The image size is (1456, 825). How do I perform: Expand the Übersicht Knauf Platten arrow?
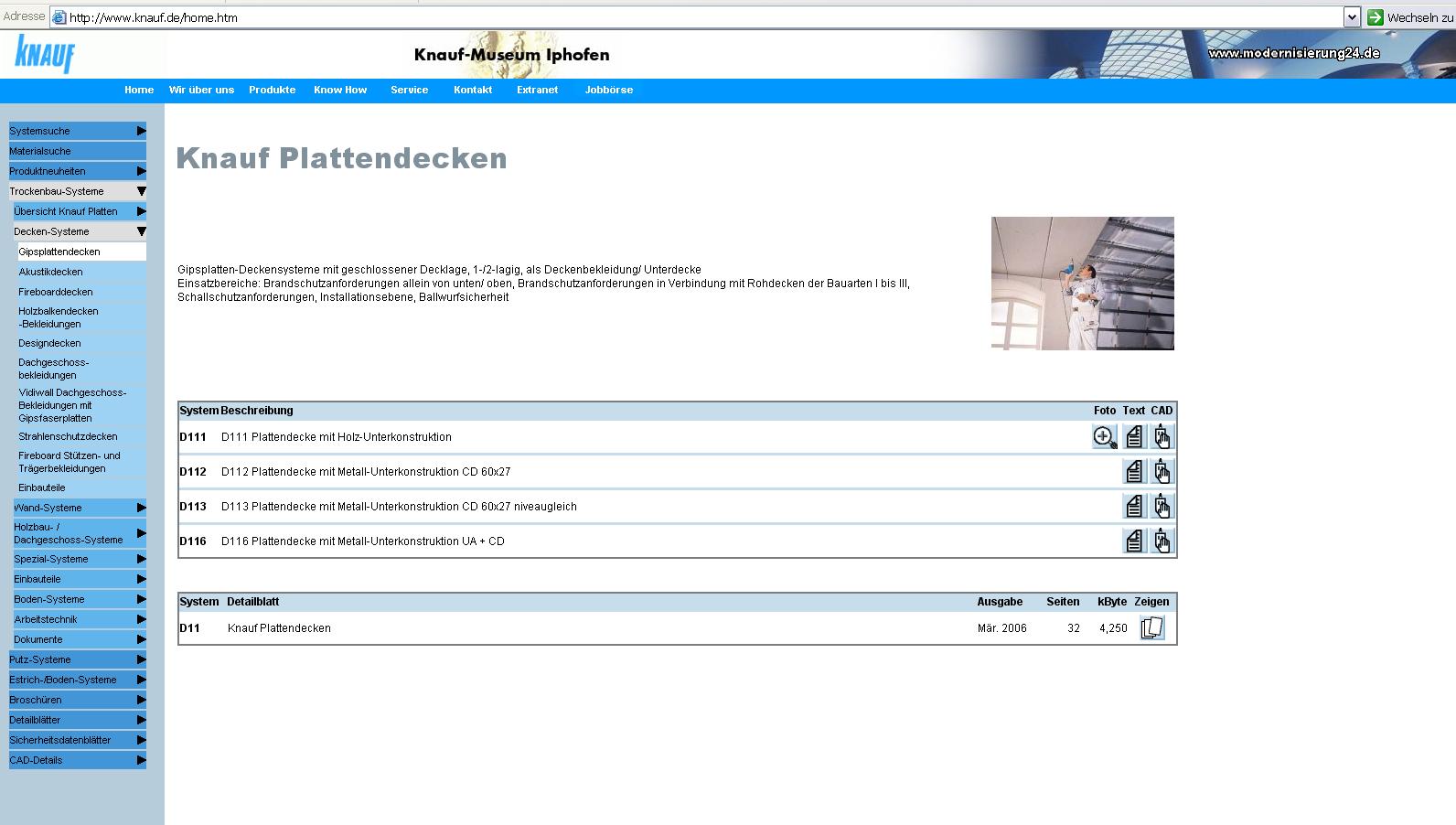pos(141,211)
